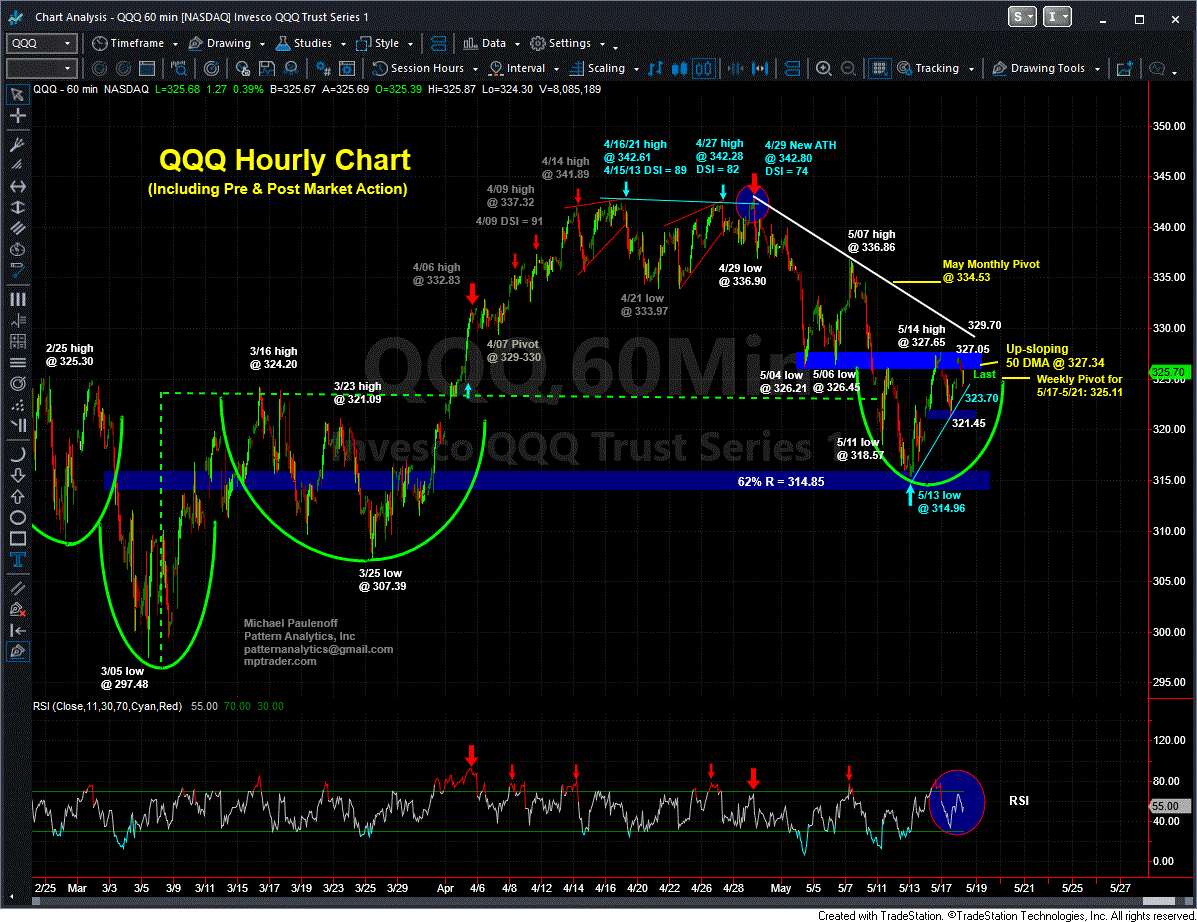Switch chart to OHLC bar type
1197x922 pixels.
655,69
